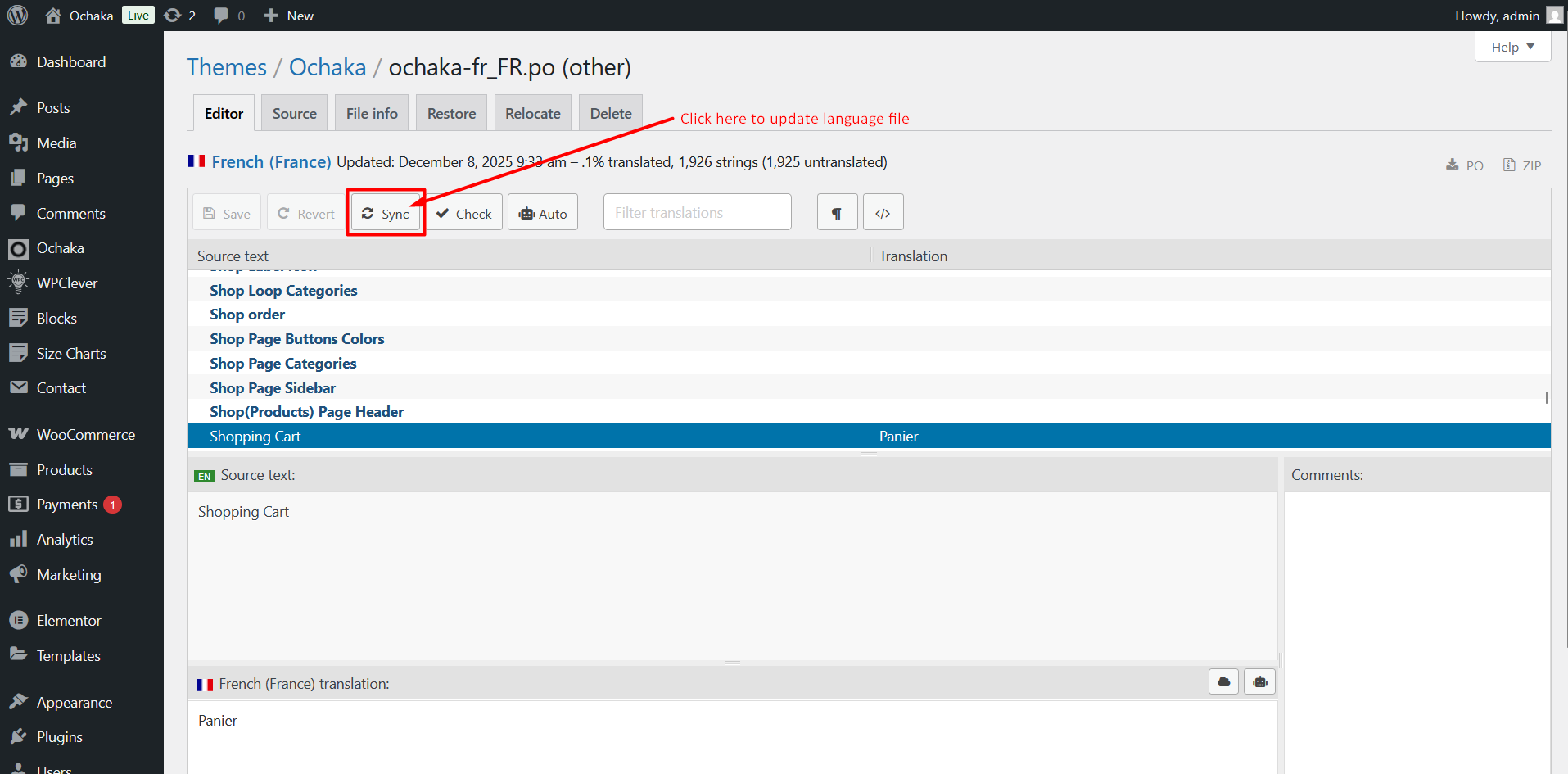
Task: Expand the Help dropdown
Action: (x=1512, y=47)
